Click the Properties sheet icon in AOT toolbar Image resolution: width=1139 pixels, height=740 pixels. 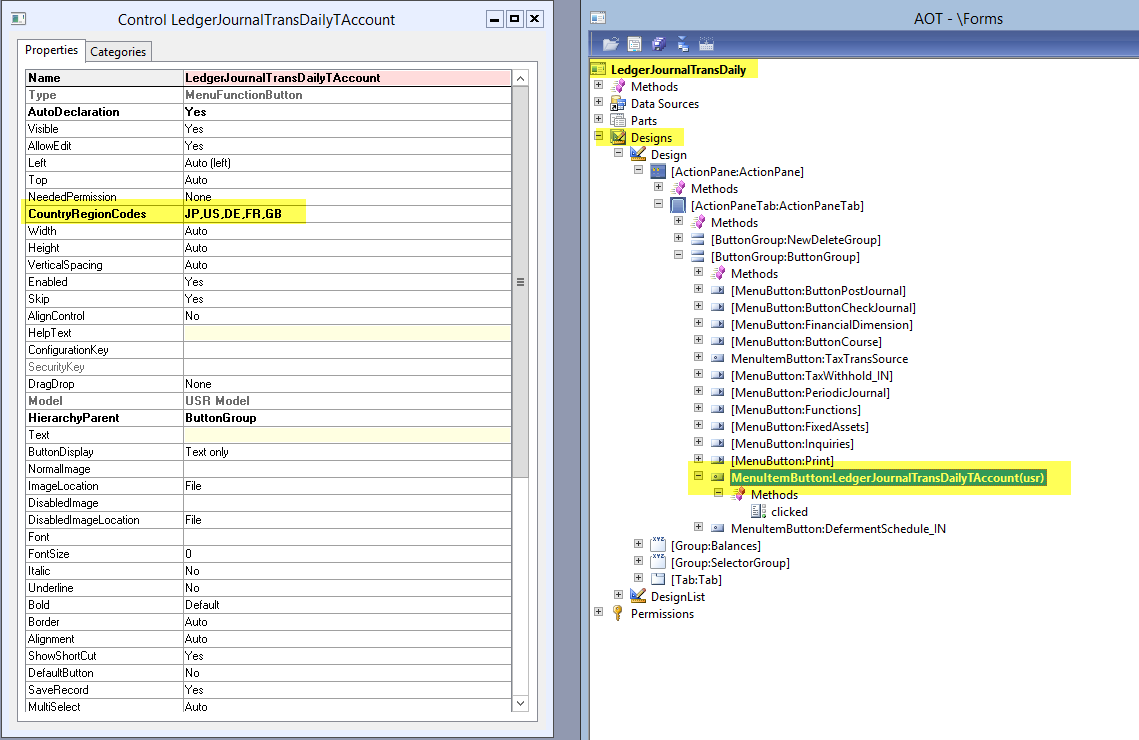click(x=634, y=44)
